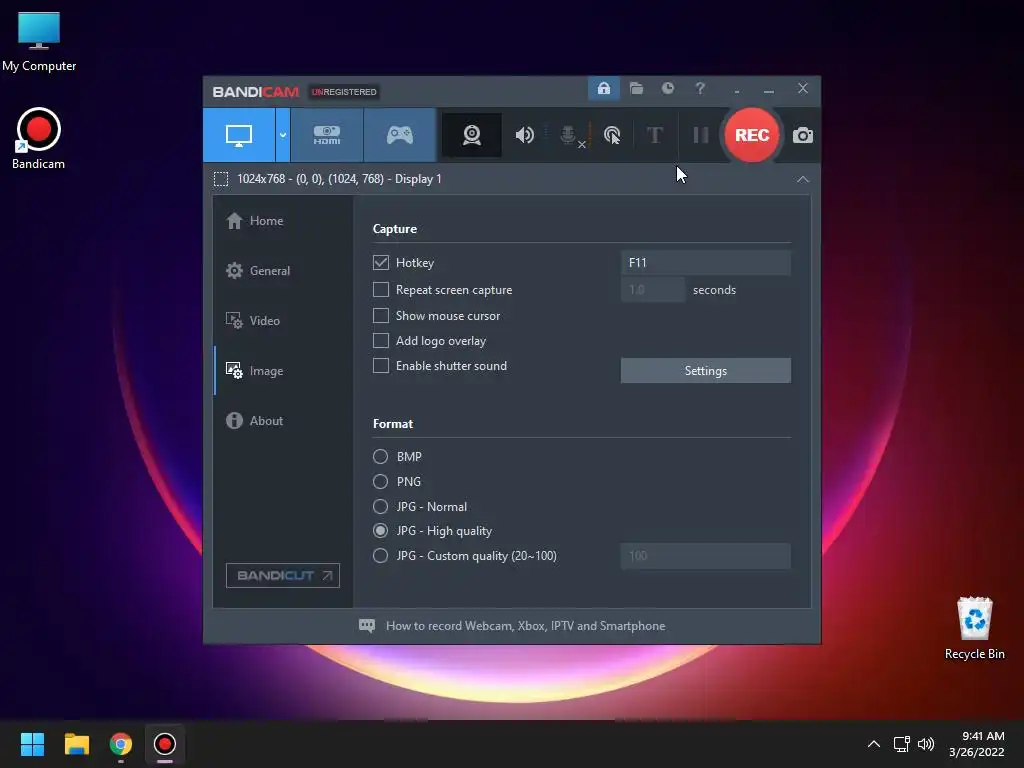Select Screen Recording mode monitor icon
The height and width of the screenshot is (768, 1024).
[239, 135]
